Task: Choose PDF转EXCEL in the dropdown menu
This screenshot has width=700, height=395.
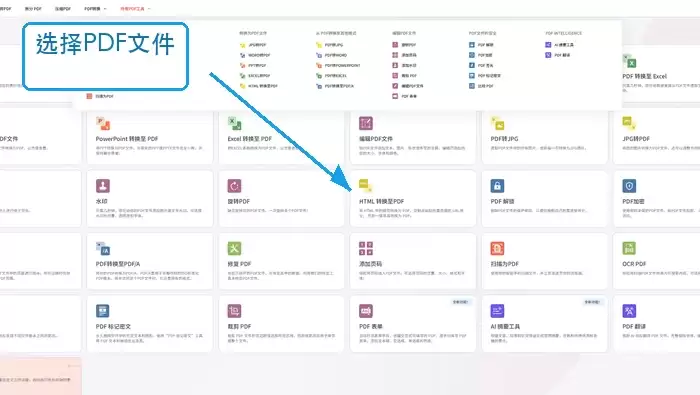Action: pos(331,76)
